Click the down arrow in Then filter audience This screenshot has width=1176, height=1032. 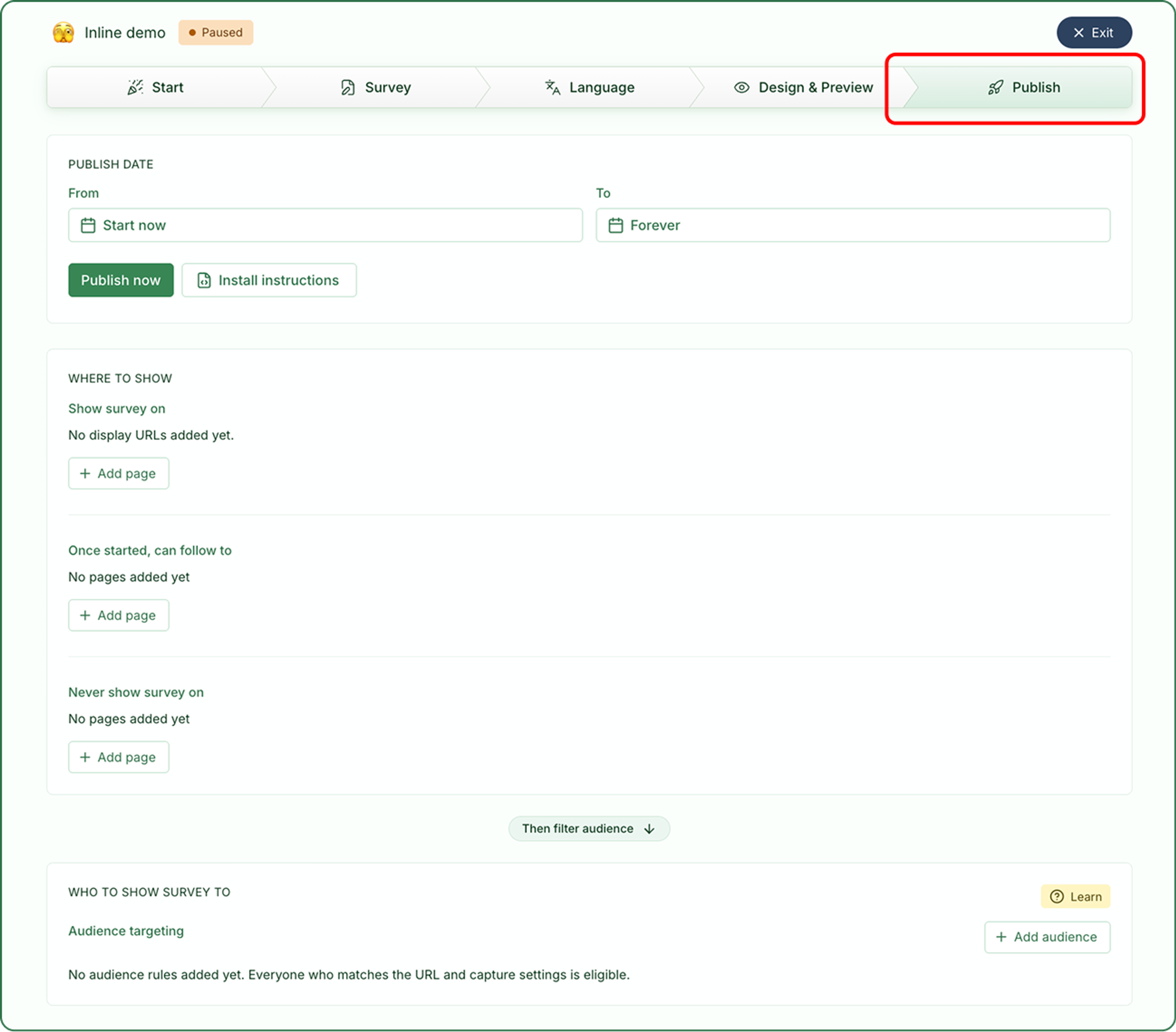tap(650, 829)
